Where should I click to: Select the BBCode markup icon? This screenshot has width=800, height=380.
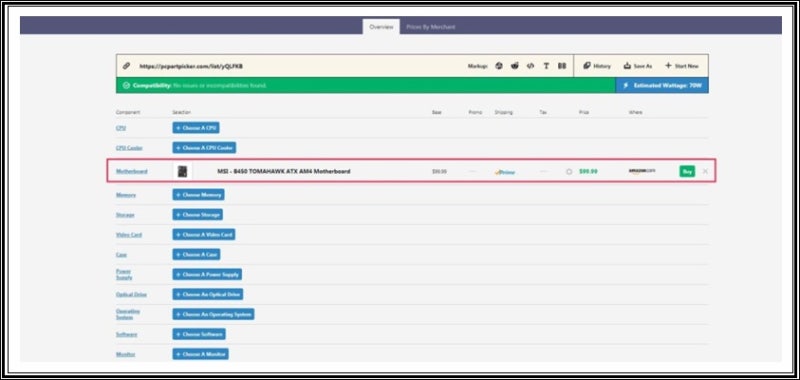tap(562, 66)
